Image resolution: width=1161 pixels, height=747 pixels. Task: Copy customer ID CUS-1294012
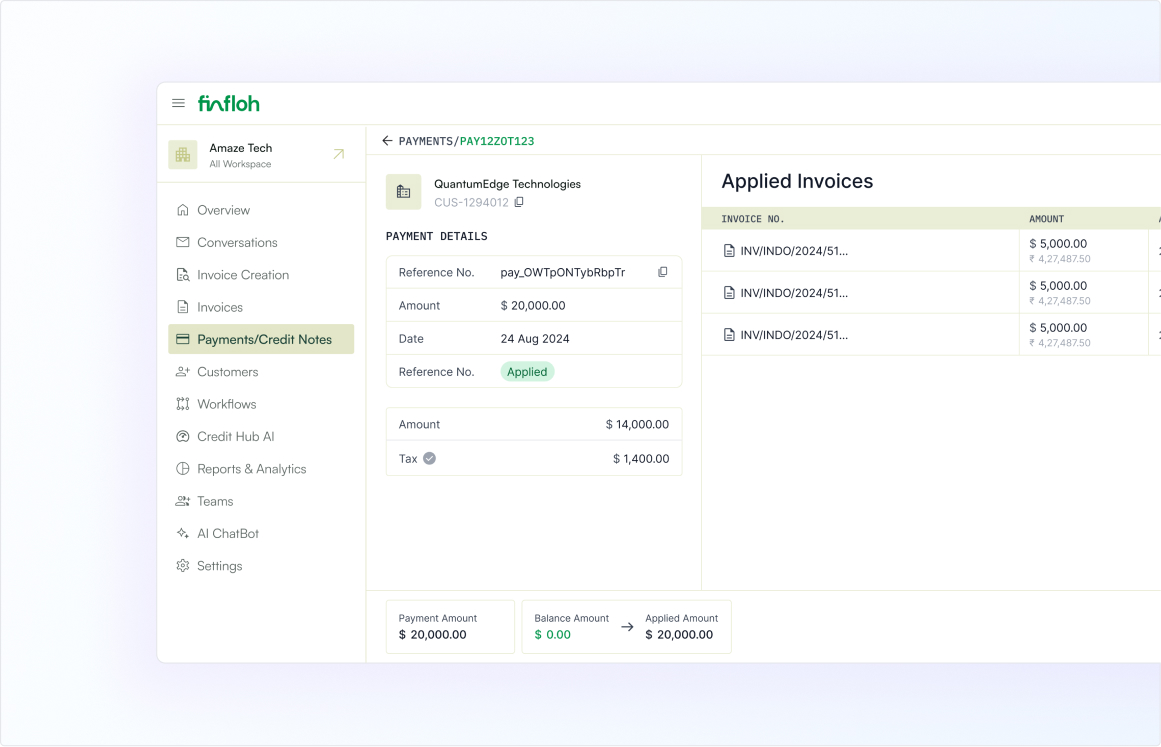519,202
